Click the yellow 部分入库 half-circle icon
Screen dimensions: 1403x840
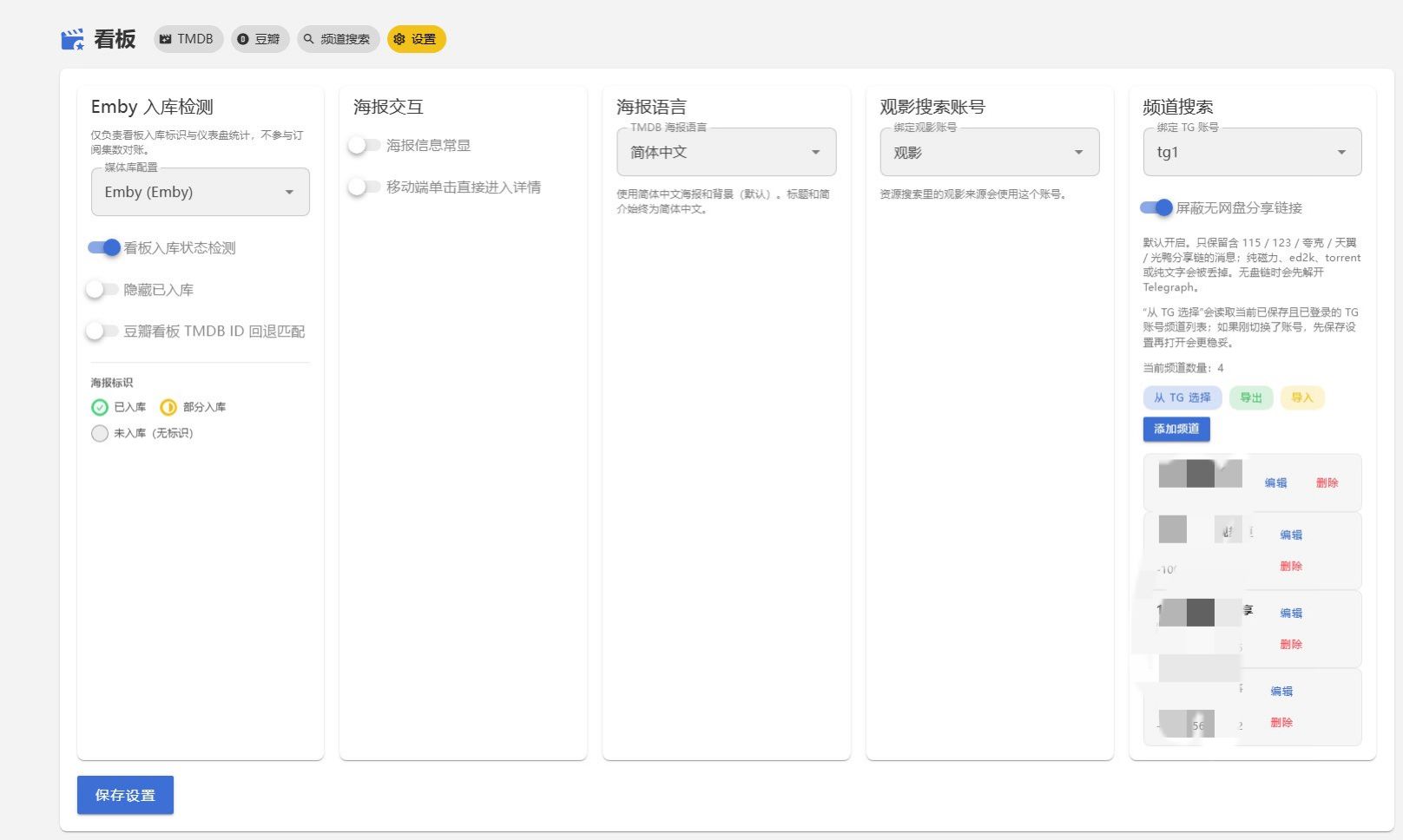[x=168, y=407]
